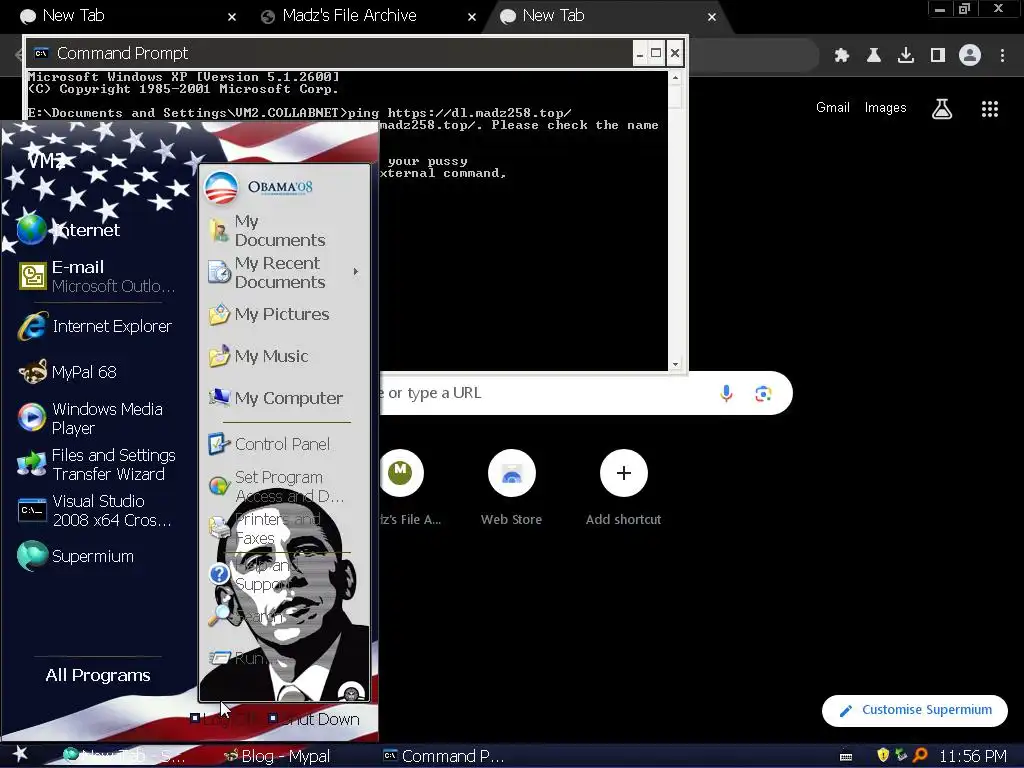
Task: Click the voice search microphone icon
Action: tap(726, 393)
